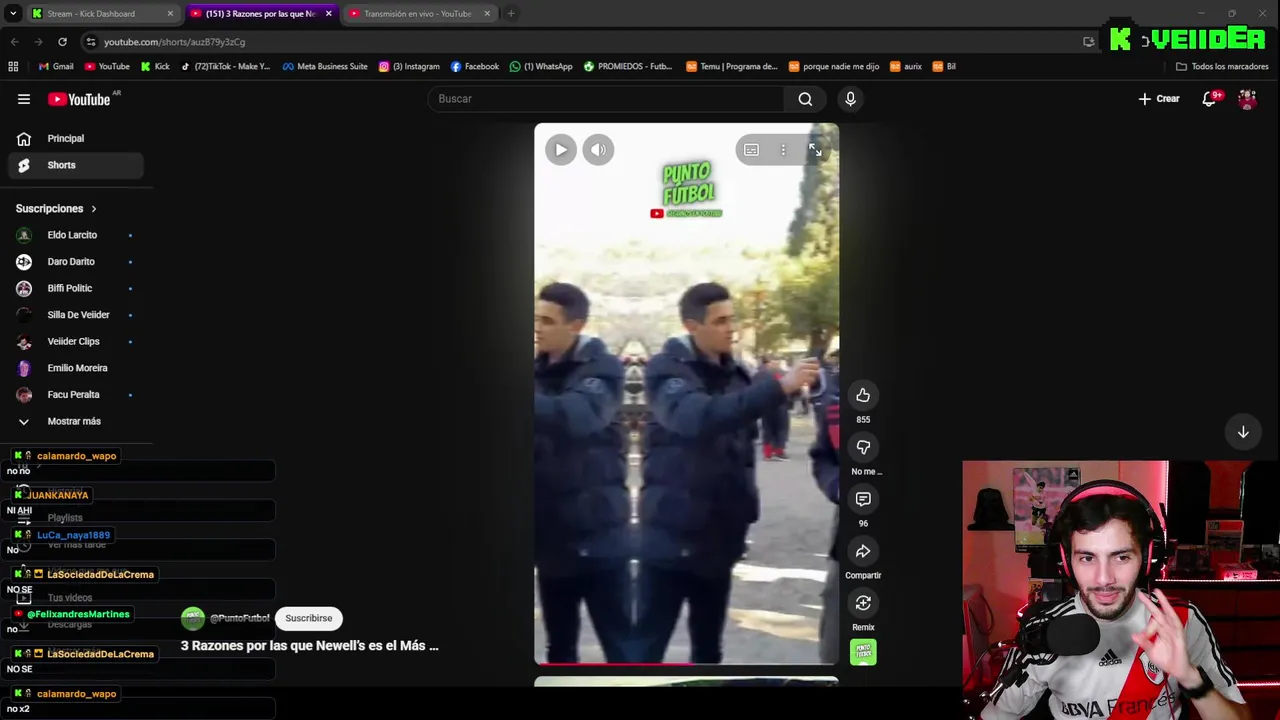Toggle subtitles on the Short

[x=751, y=150]
